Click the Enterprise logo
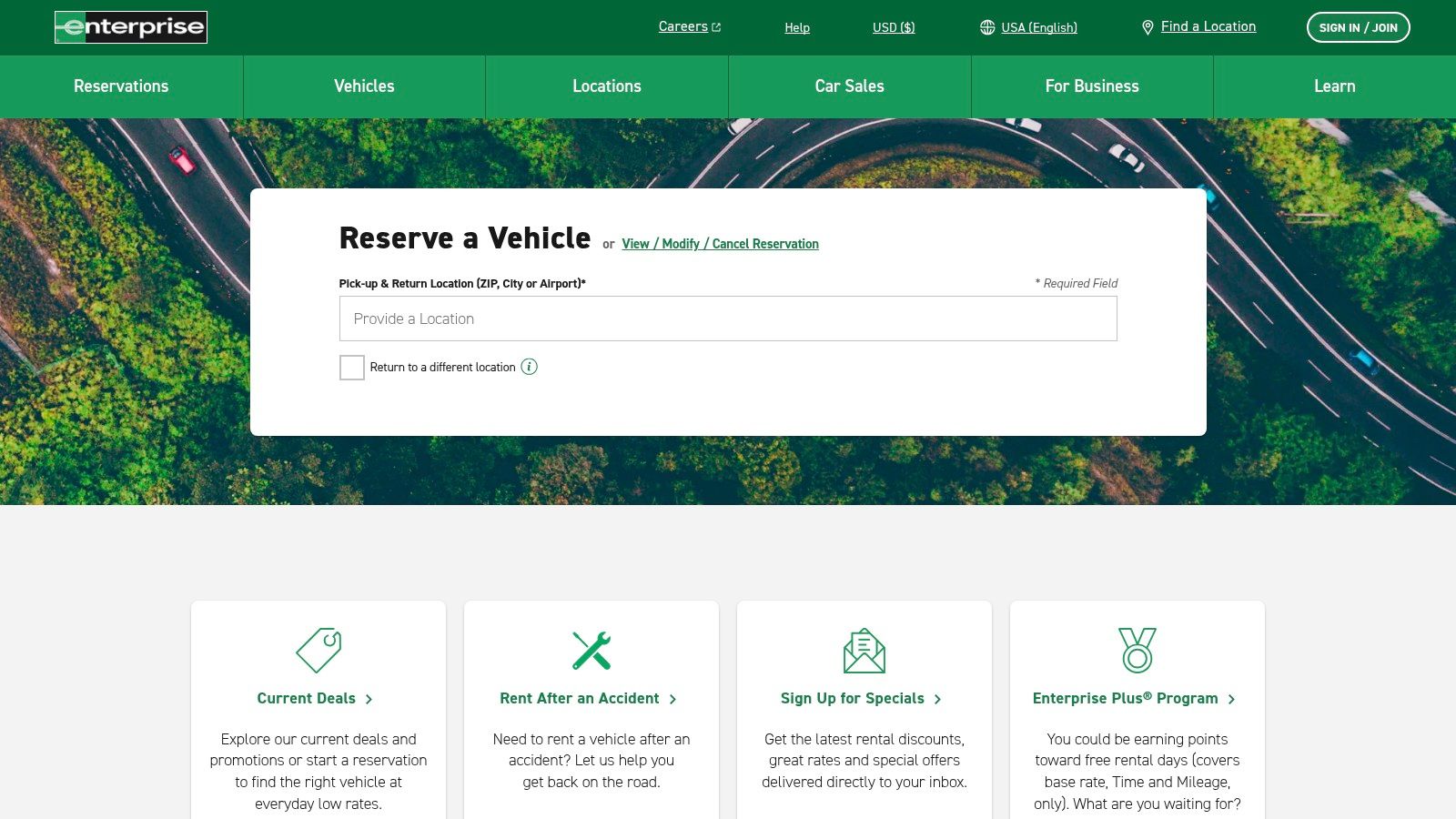 [131, 27]
